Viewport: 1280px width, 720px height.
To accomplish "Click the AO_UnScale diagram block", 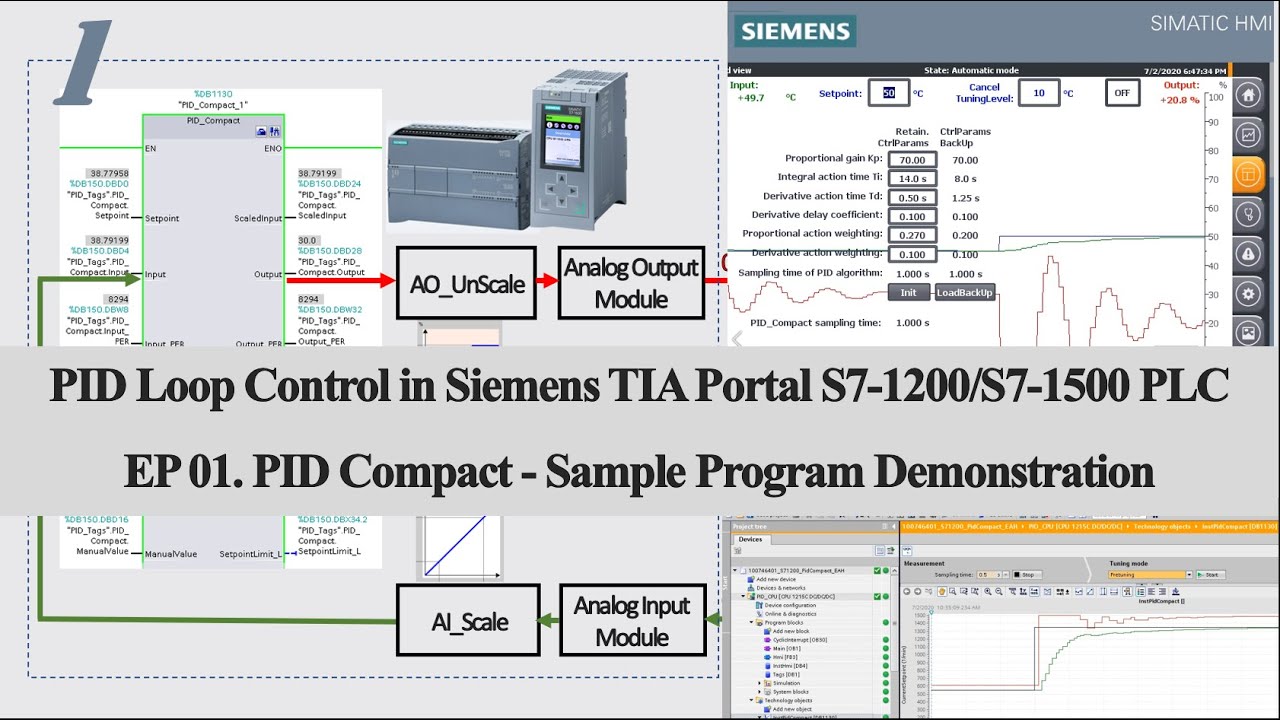I will [467, 283].
